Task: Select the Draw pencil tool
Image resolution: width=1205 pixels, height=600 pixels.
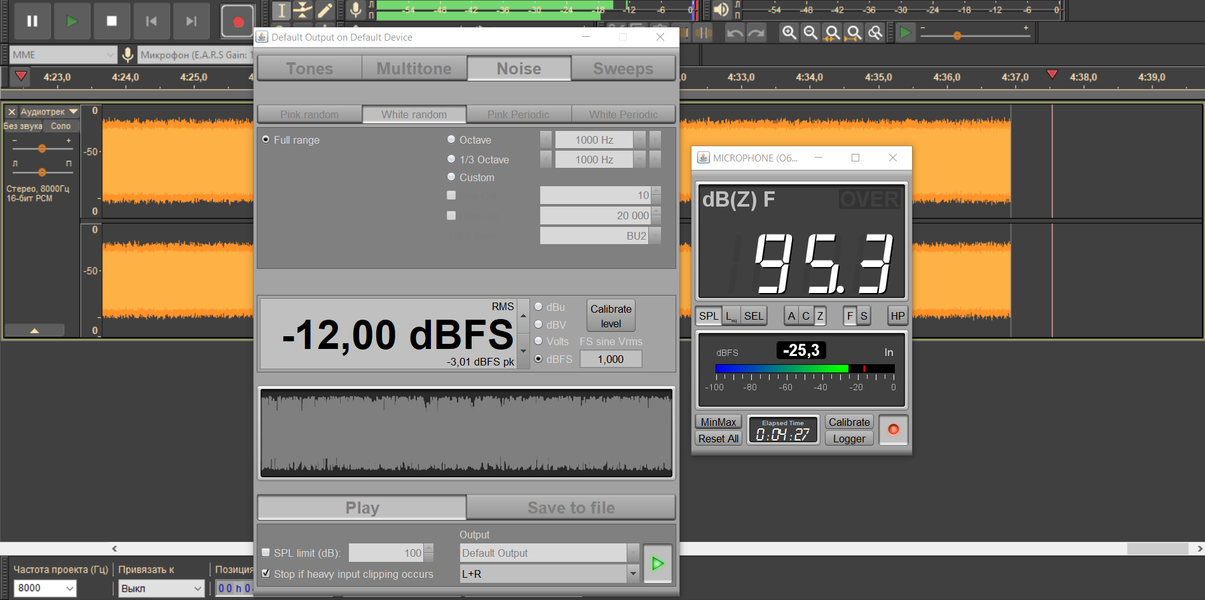Action: point(325,10)
